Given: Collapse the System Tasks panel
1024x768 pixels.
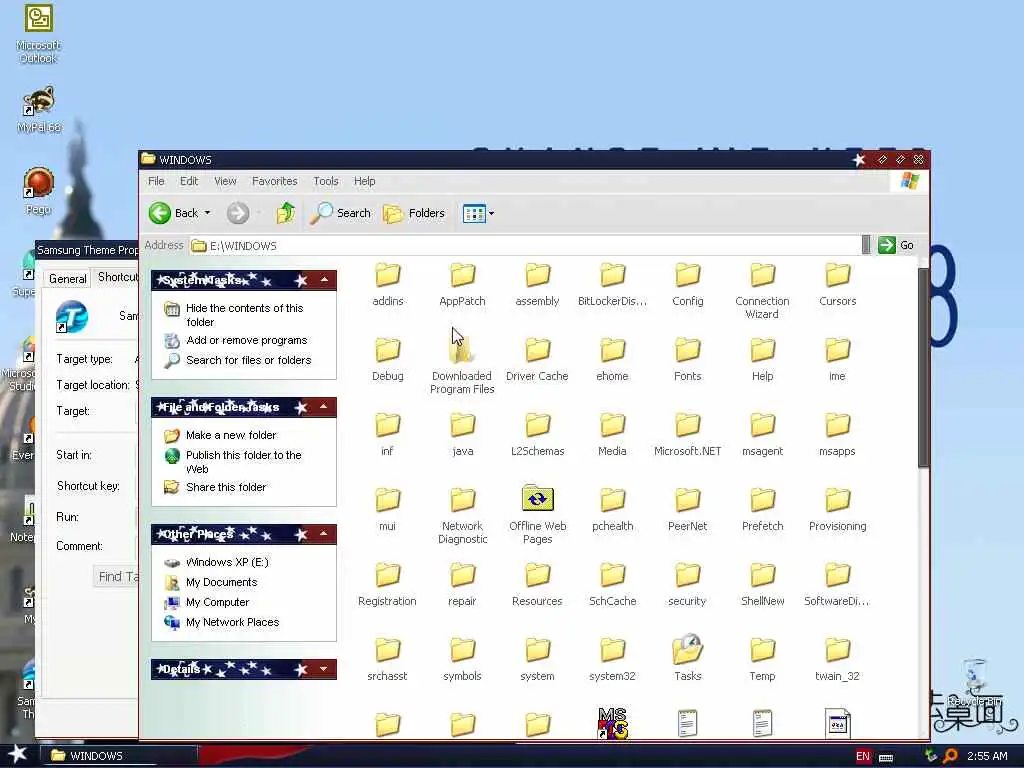Looking at the screenshot, I should [324, 280].
